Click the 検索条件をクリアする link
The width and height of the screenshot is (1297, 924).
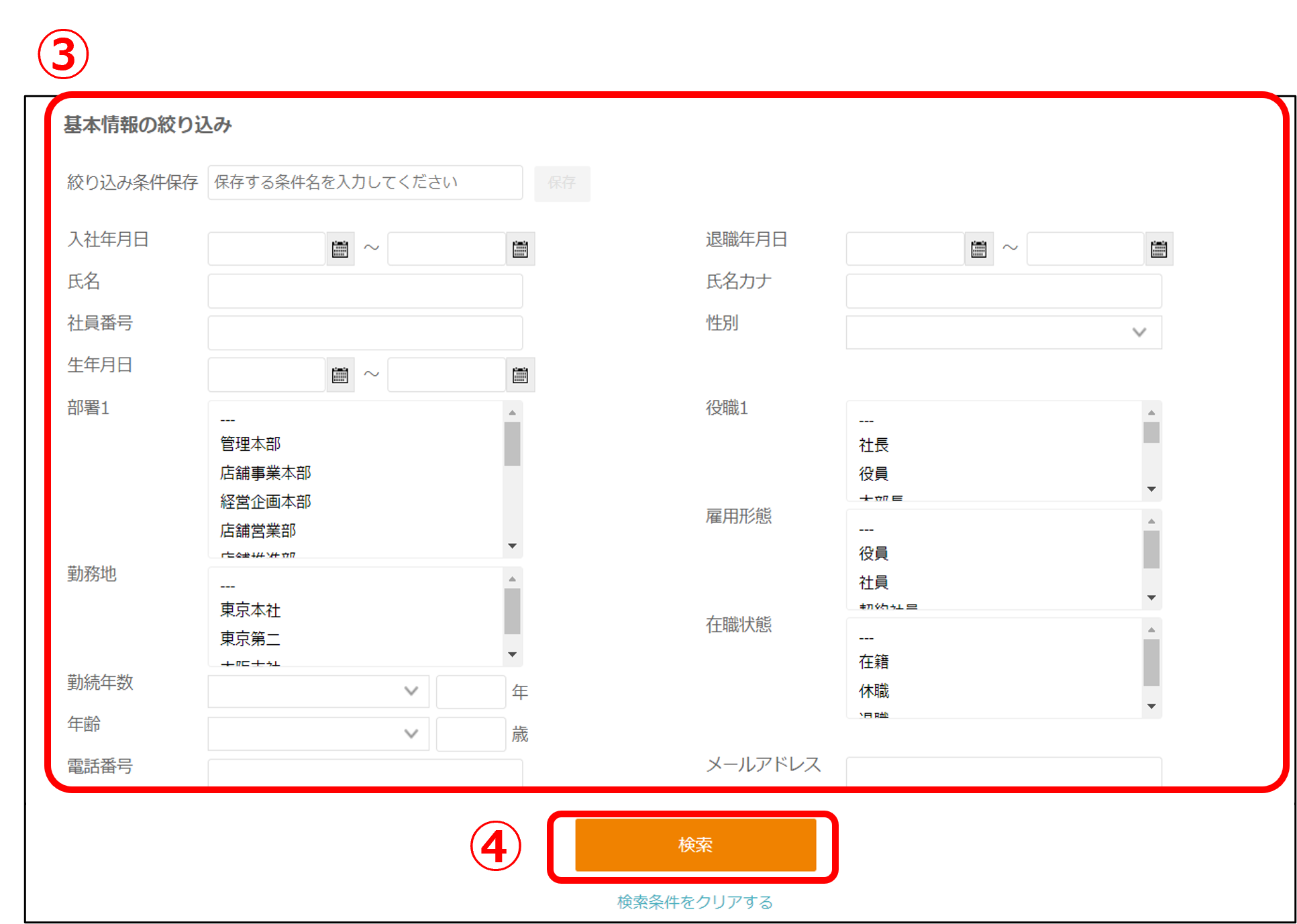[695, 902]
